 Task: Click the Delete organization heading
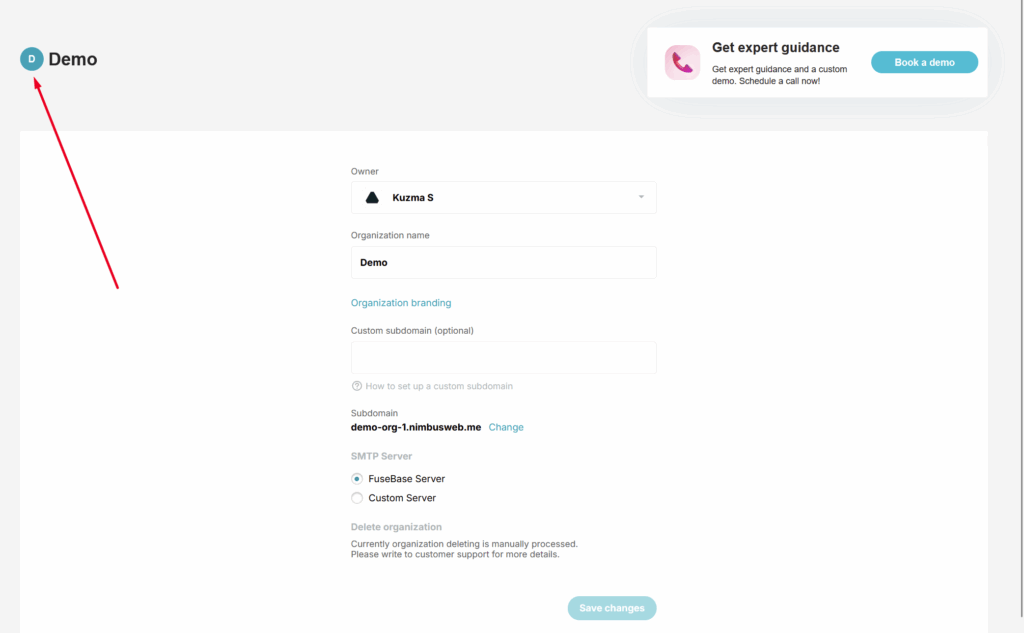pos(396,527)
